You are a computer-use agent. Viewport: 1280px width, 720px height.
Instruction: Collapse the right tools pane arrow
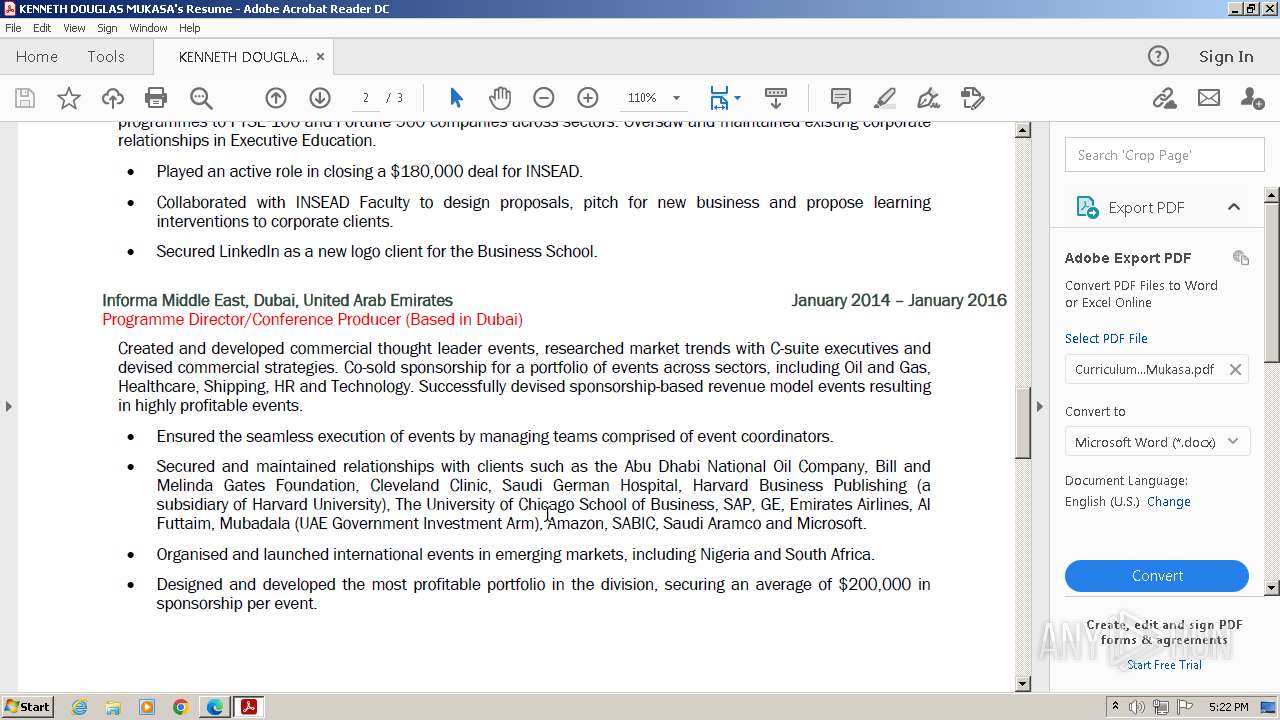(1039, 406)
